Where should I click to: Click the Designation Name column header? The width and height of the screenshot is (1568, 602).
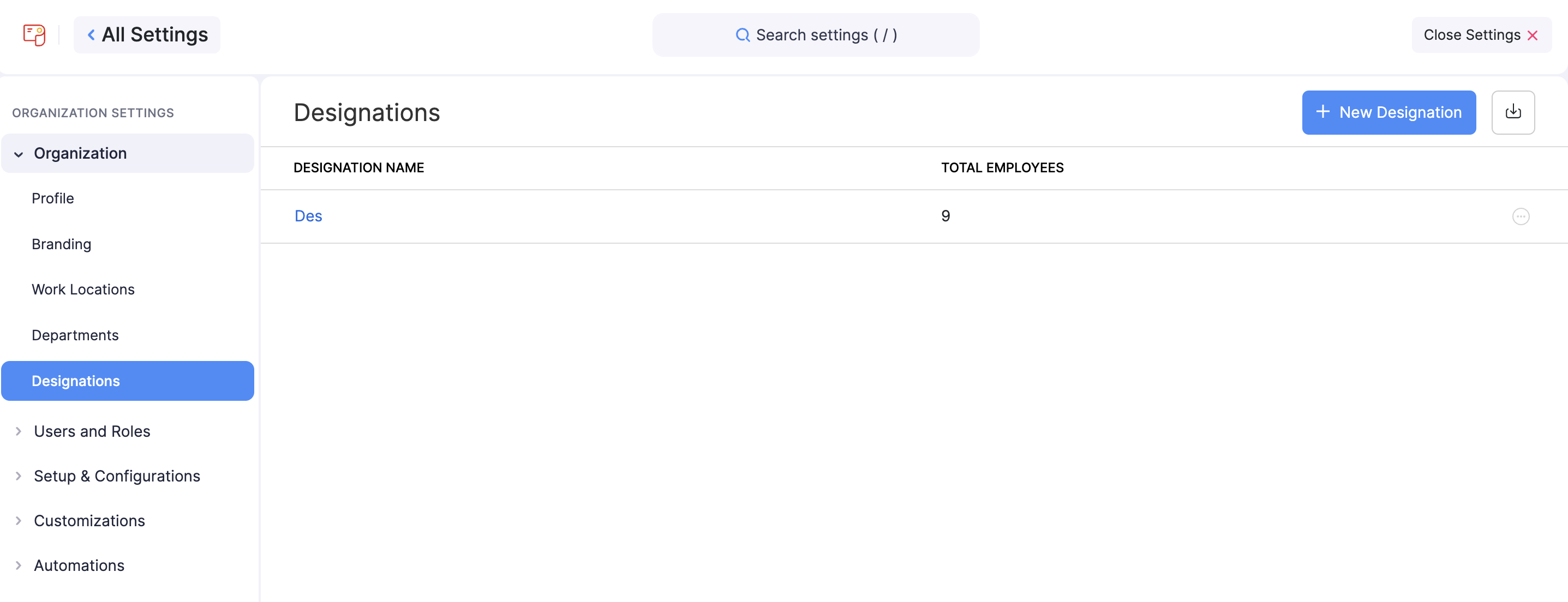tap(358, 168)
